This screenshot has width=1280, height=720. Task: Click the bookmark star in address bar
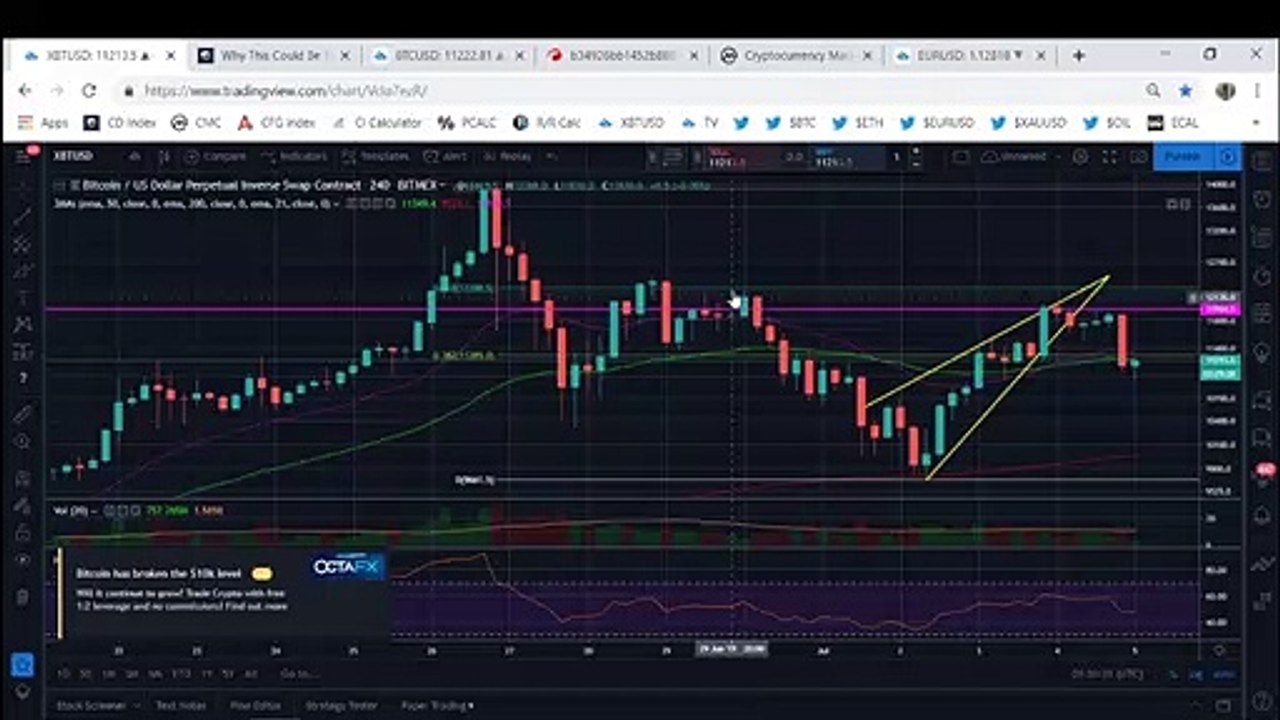tap(1186, 90)
